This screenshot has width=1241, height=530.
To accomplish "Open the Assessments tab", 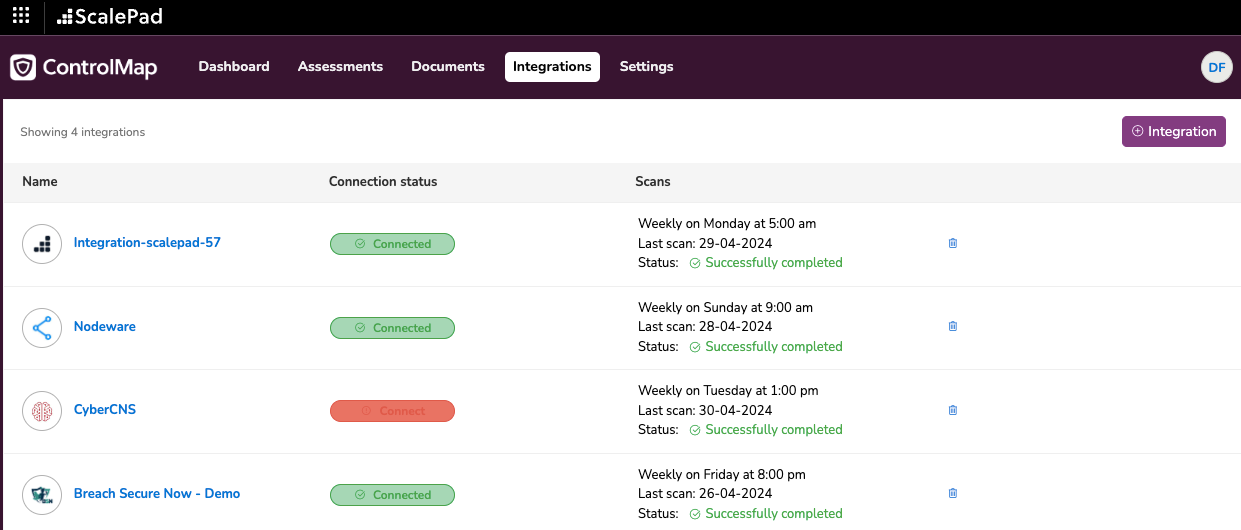I will (340, 67).
